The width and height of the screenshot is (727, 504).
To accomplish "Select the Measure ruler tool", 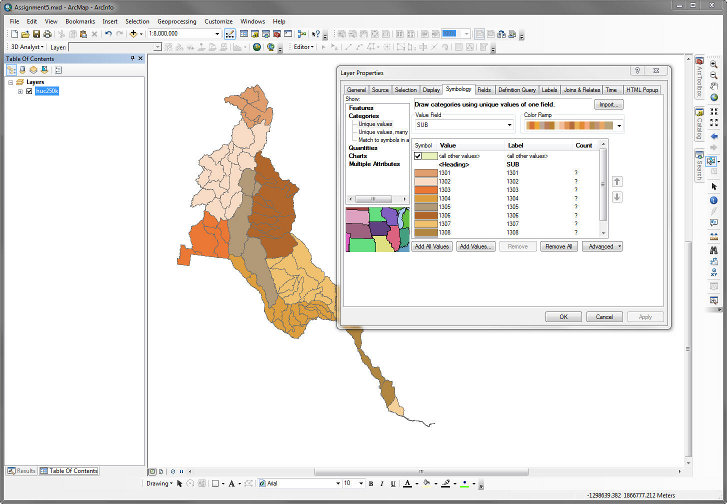I will 714,237.
